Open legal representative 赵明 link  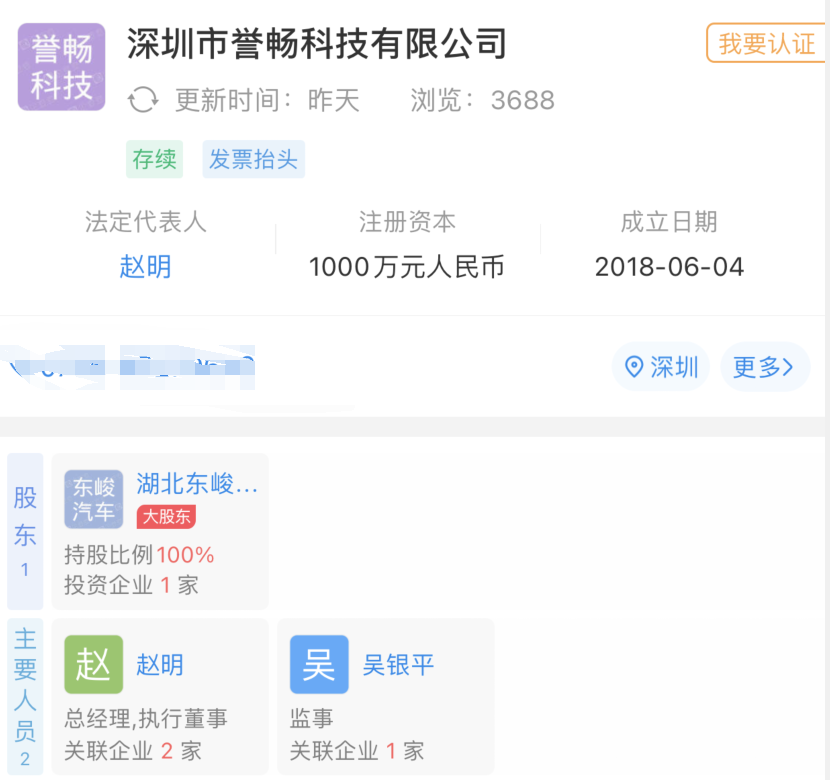145,267
